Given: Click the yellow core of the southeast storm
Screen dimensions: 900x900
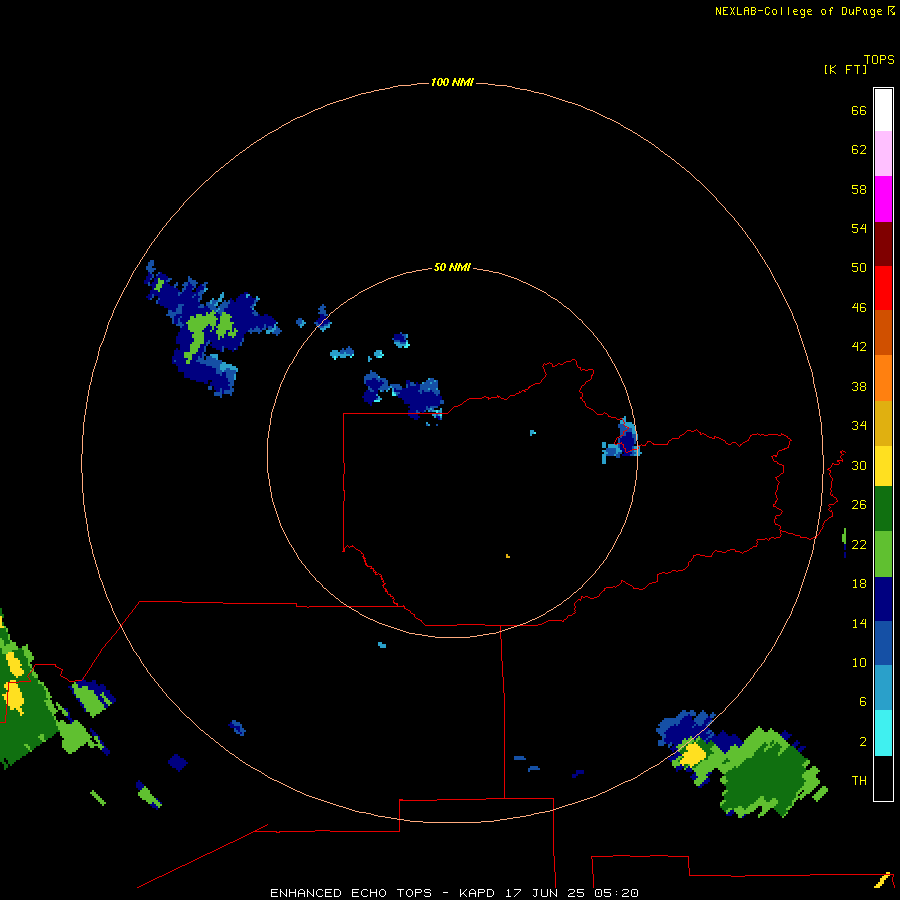Looking at the screenshot, I should (x=693, y=754).
